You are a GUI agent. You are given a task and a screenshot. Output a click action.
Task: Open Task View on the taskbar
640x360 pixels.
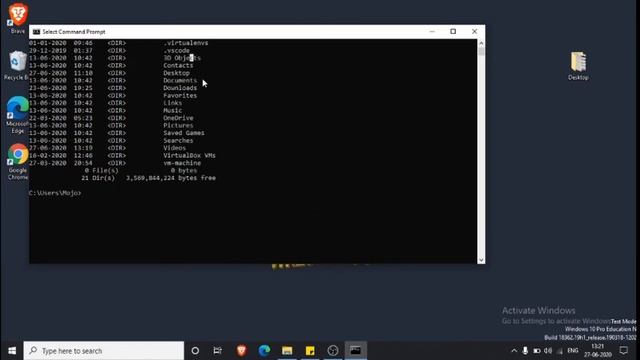(218, 351)
